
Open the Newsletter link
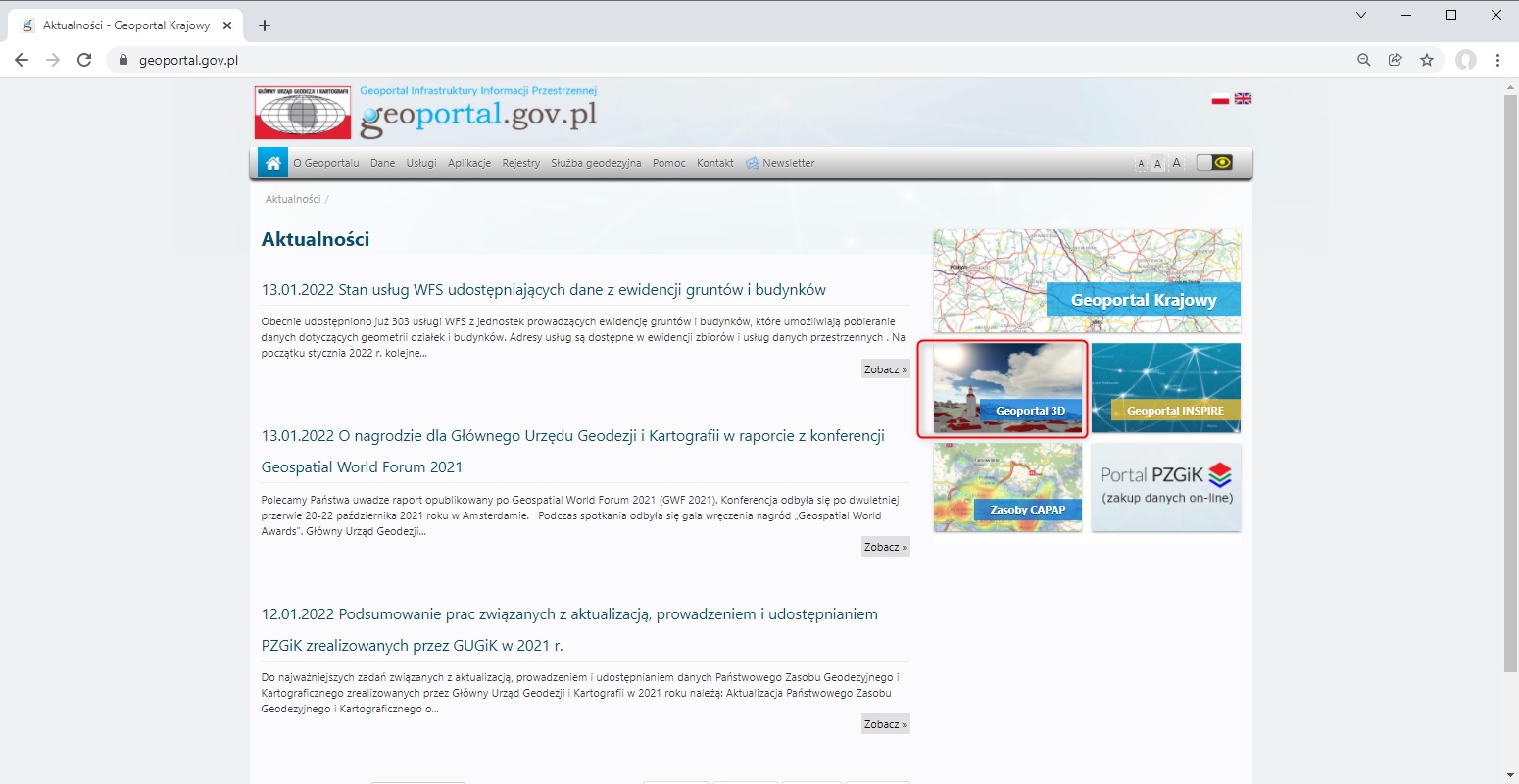[x=780, y=163]
